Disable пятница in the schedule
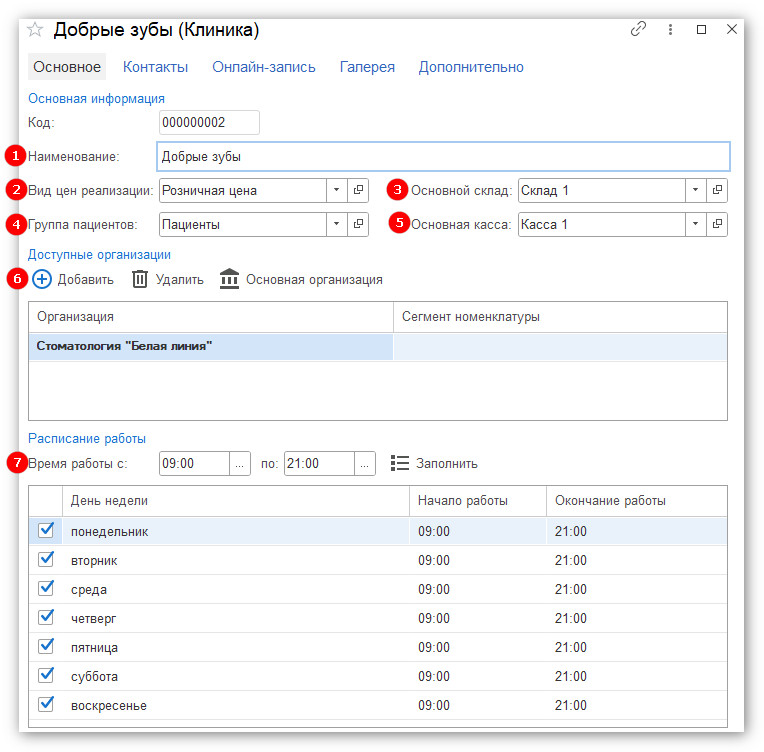The image size is (764, 752). [x=46, y=646]
